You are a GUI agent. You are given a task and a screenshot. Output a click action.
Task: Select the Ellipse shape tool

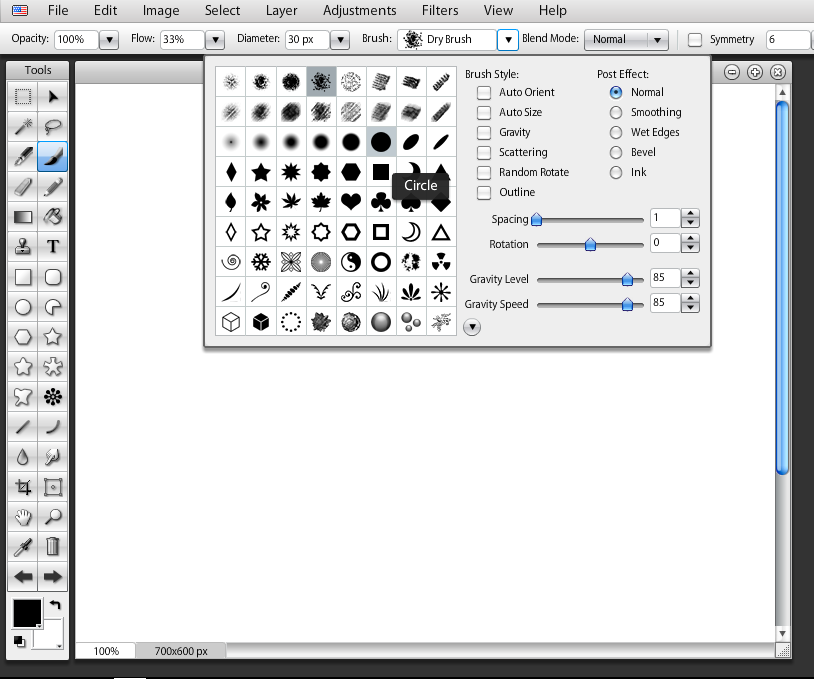[x=23, y=307]
